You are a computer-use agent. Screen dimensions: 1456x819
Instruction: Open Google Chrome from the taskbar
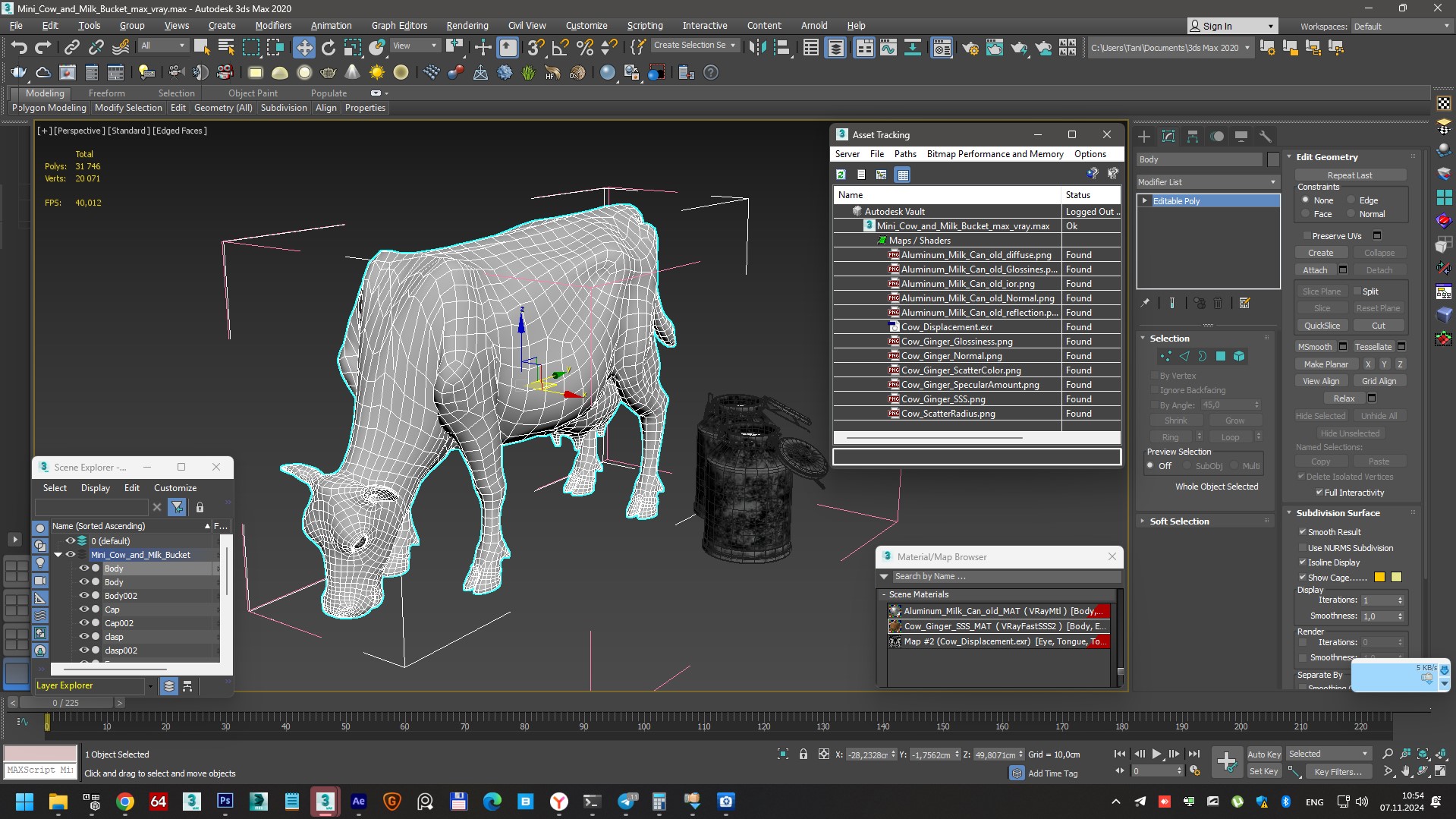pos(125,802)
